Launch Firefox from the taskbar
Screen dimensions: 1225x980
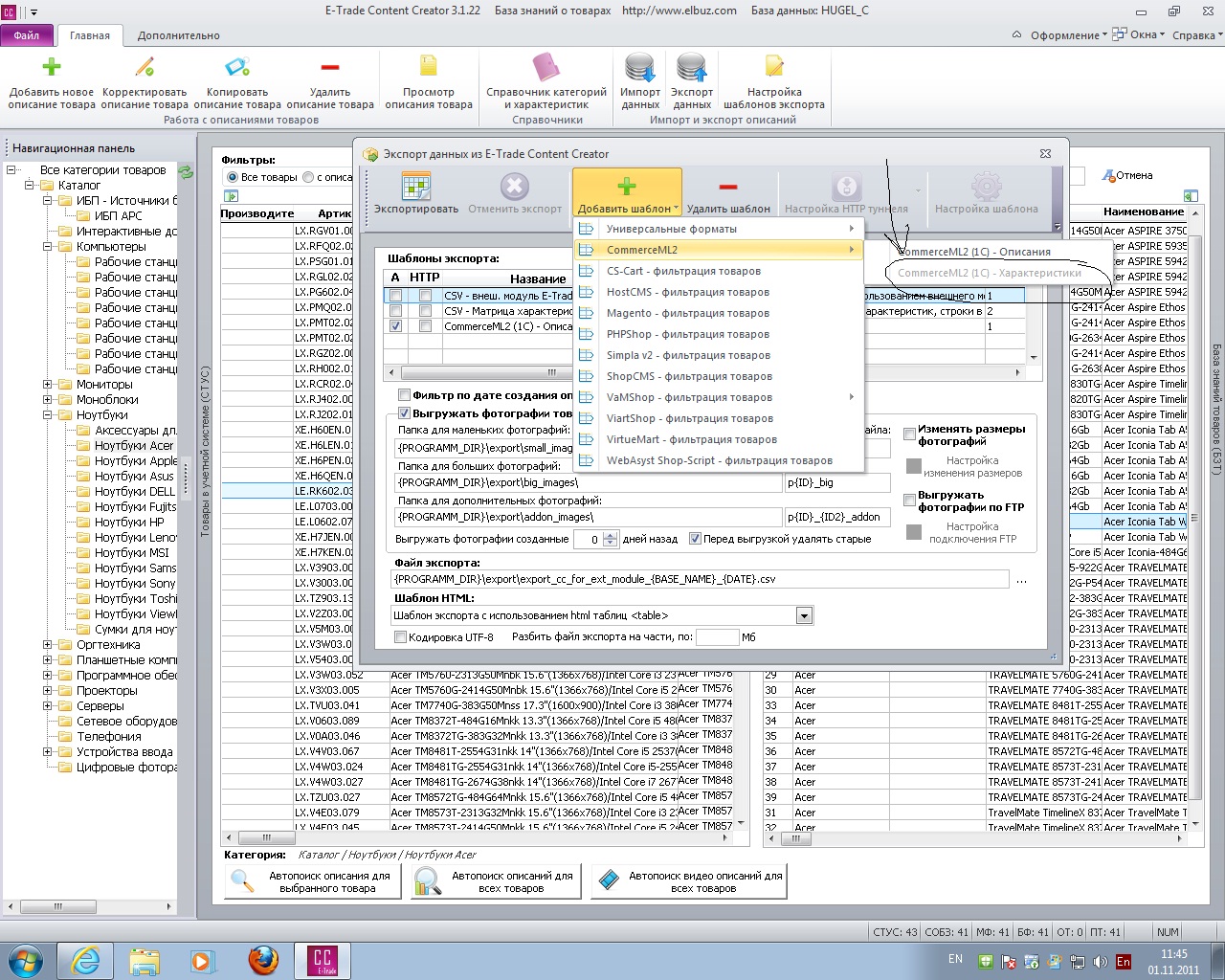click(x=263, y=960)
